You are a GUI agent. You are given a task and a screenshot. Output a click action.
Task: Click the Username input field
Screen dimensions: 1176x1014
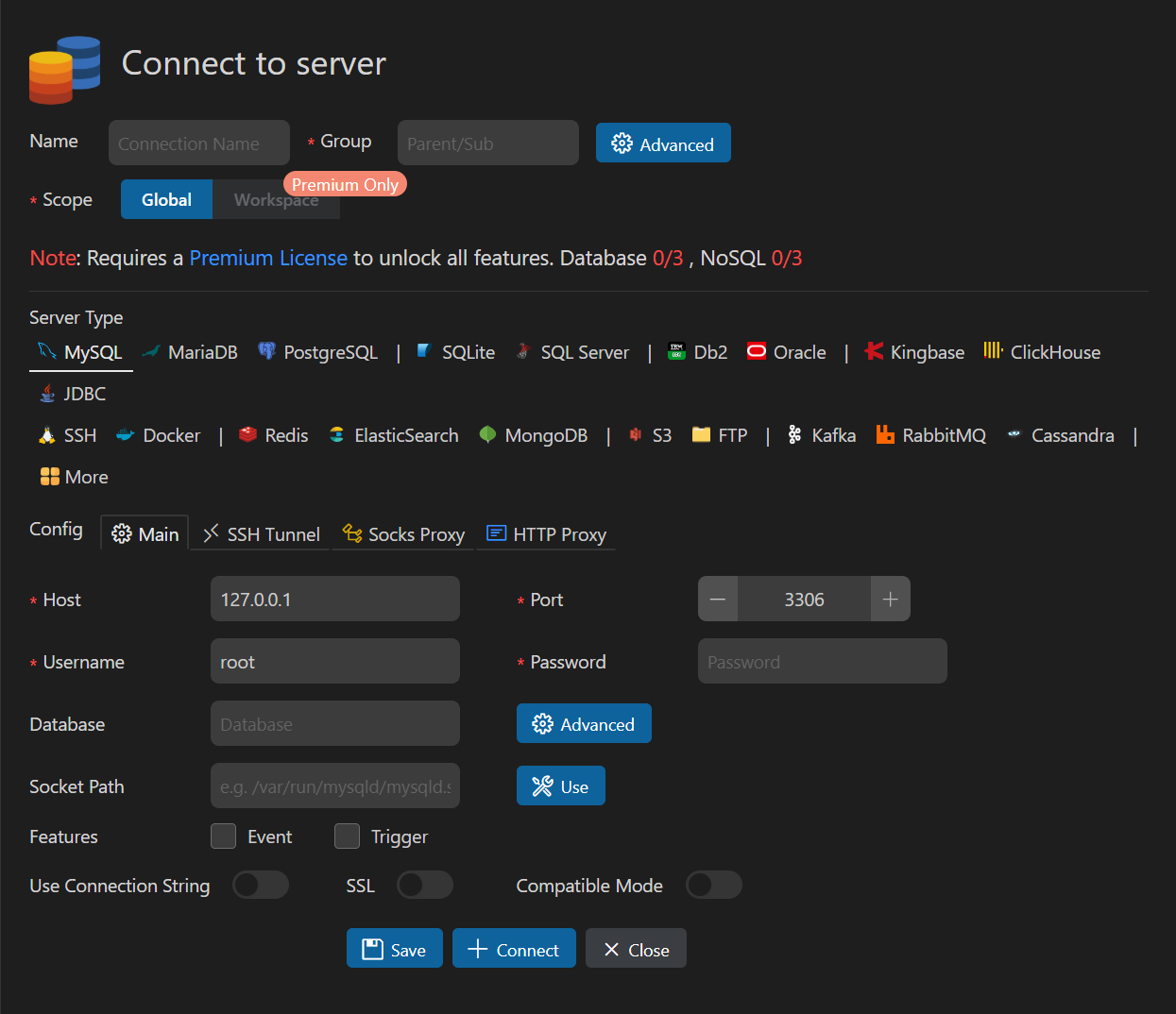coord(335,661)
